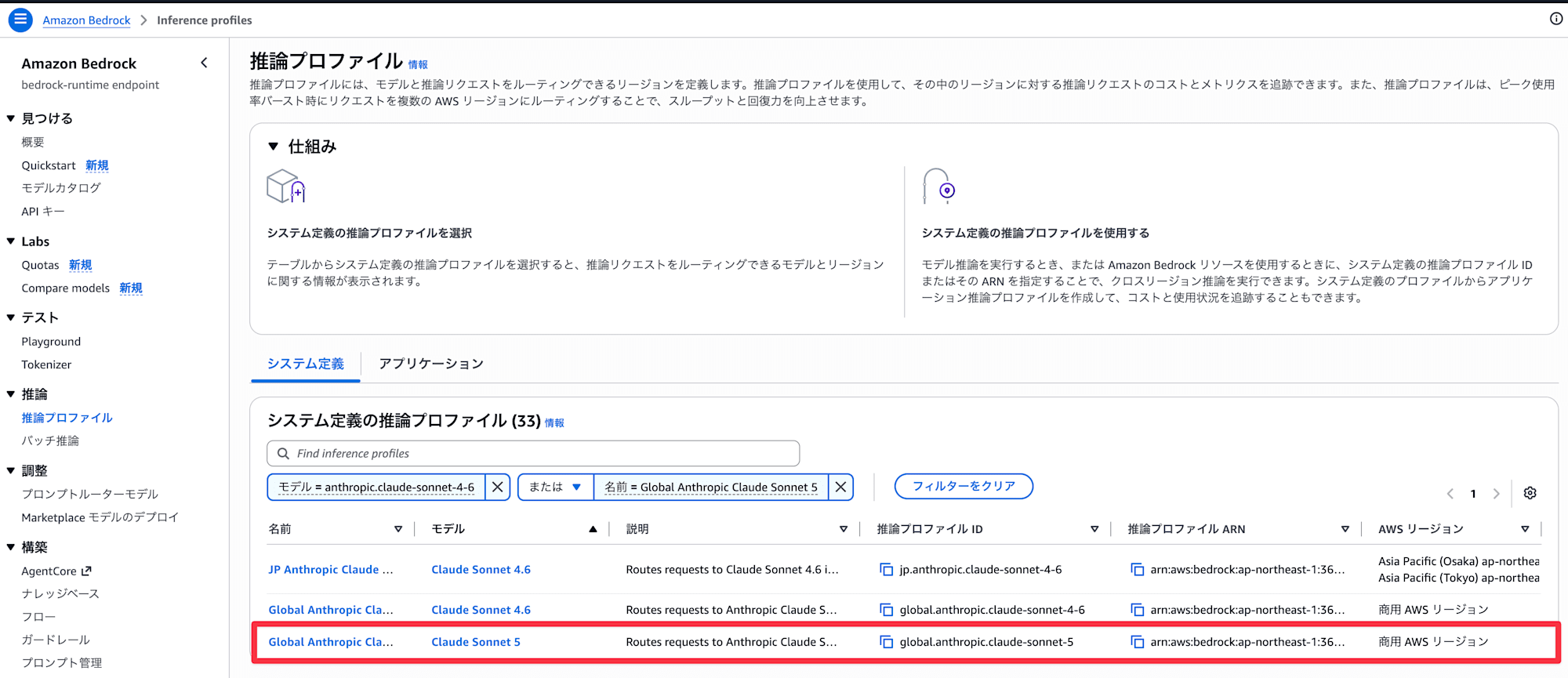1568x678 pixels.
Task: Click the 名前 = Global Anthropic Claude Sonnet 5 filter token
Action: click(x=711, y=487)
